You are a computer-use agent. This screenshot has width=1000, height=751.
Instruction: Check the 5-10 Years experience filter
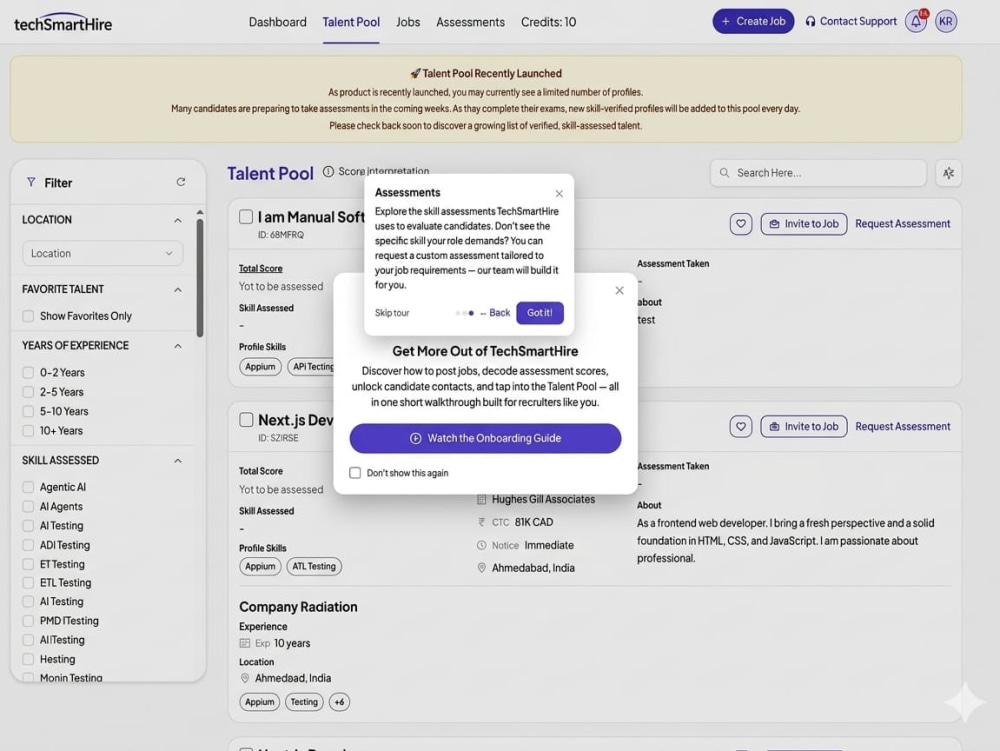(28, 411)
